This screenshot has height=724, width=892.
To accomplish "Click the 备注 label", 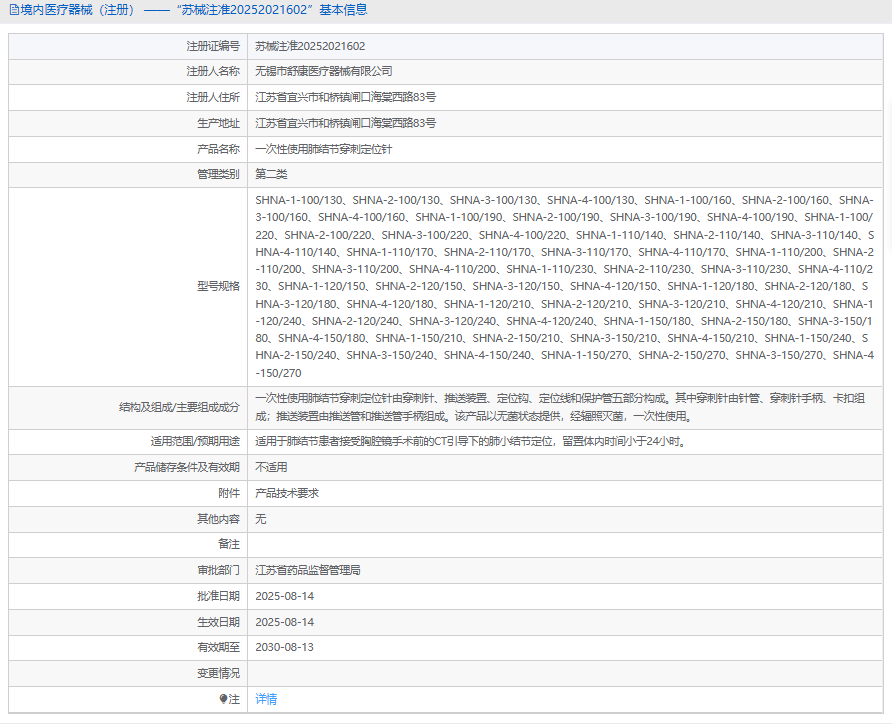I will pos(229,544).
